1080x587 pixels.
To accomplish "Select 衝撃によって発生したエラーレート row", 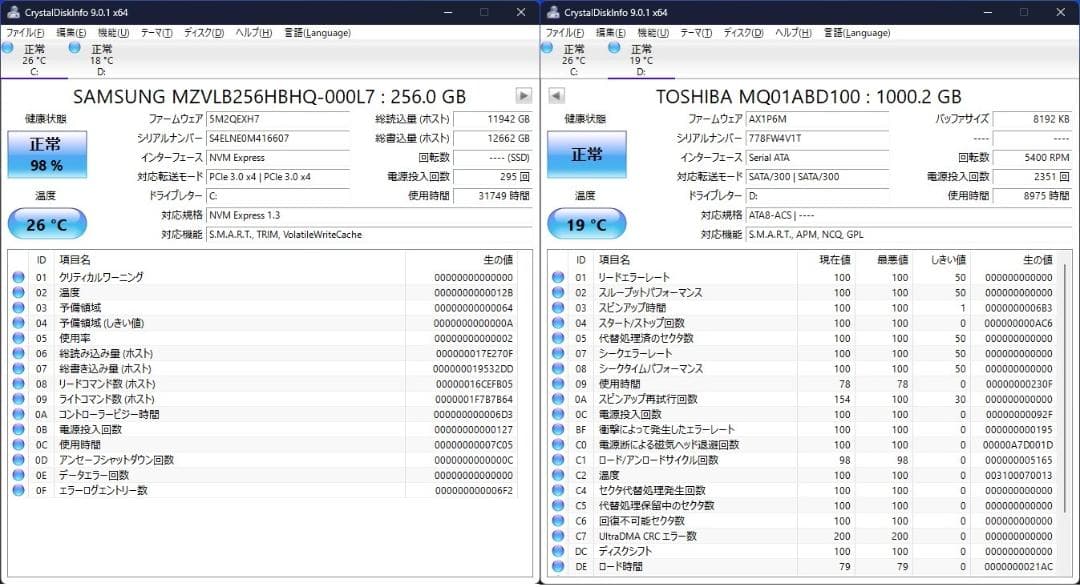I will 804,429.
